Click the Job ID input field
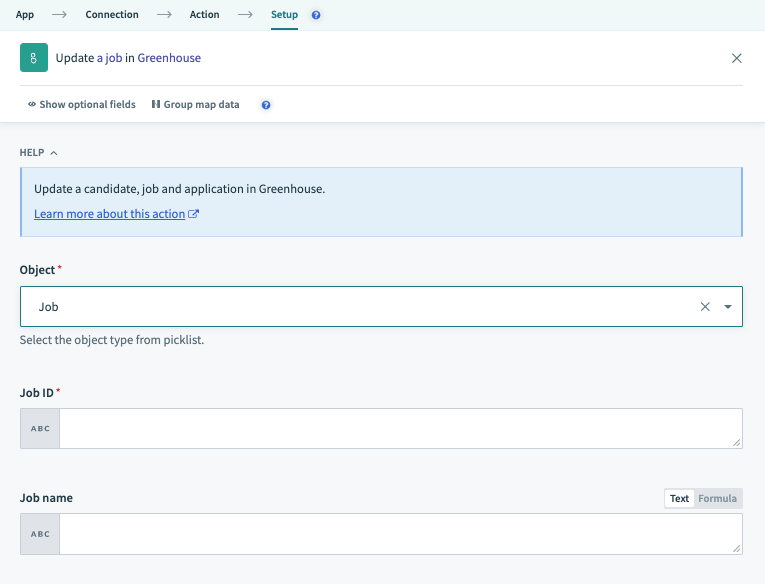 (x=400, y=428)
